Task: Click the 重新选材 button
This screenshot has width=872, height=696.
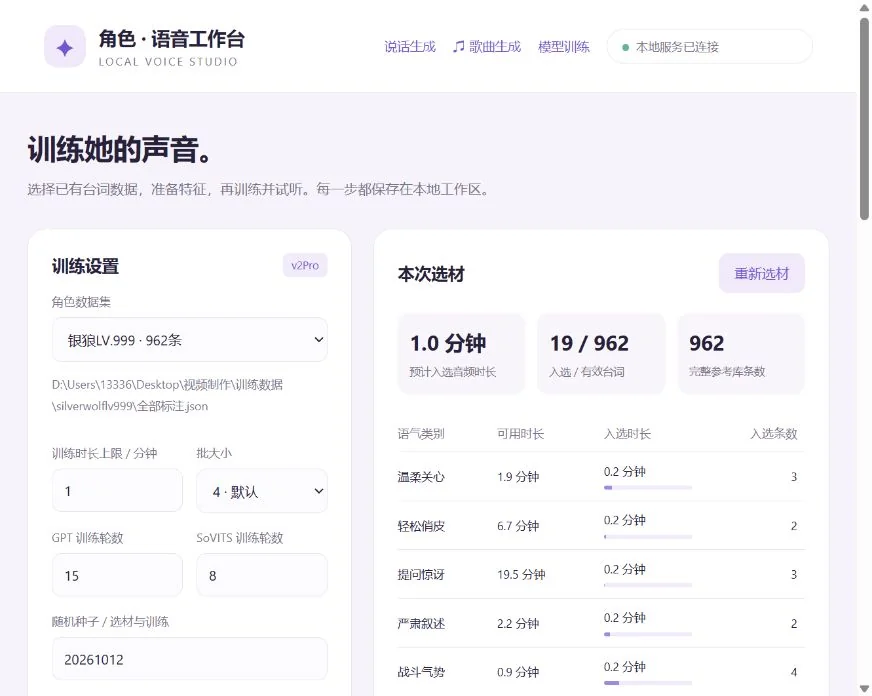Action: pyautogui.click(x=761, y=274)
